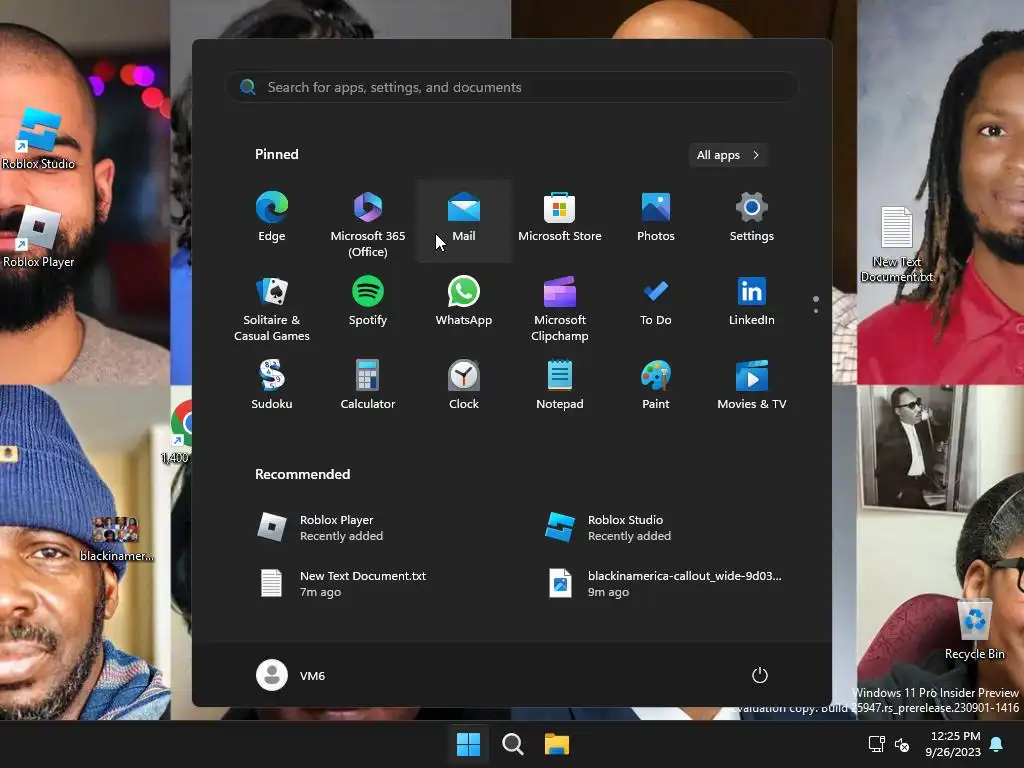Click All apps button
The image size is (1024, 768).
(728, 155)
